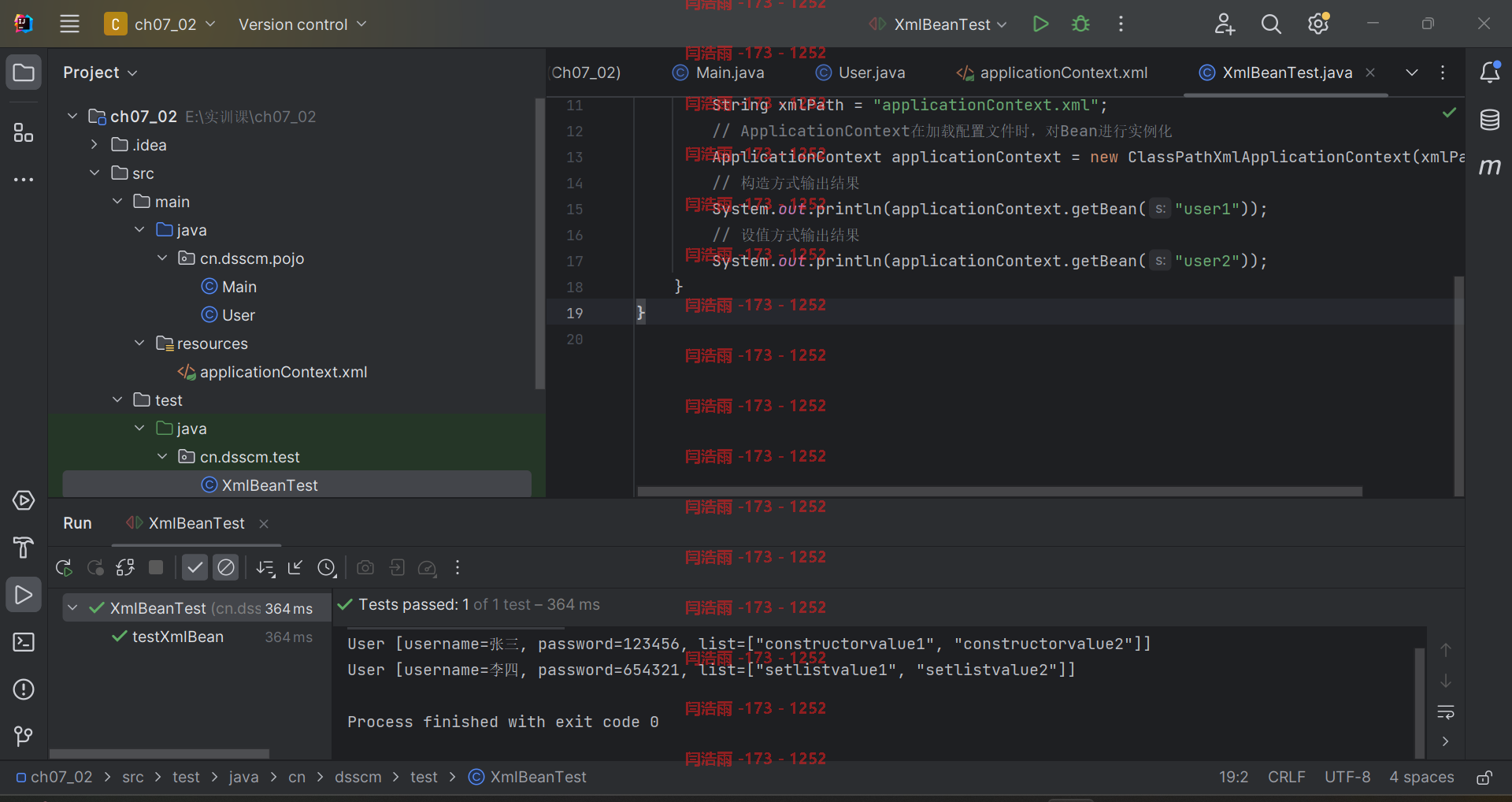
Task: Stop the running process
Action: (156, 567)
